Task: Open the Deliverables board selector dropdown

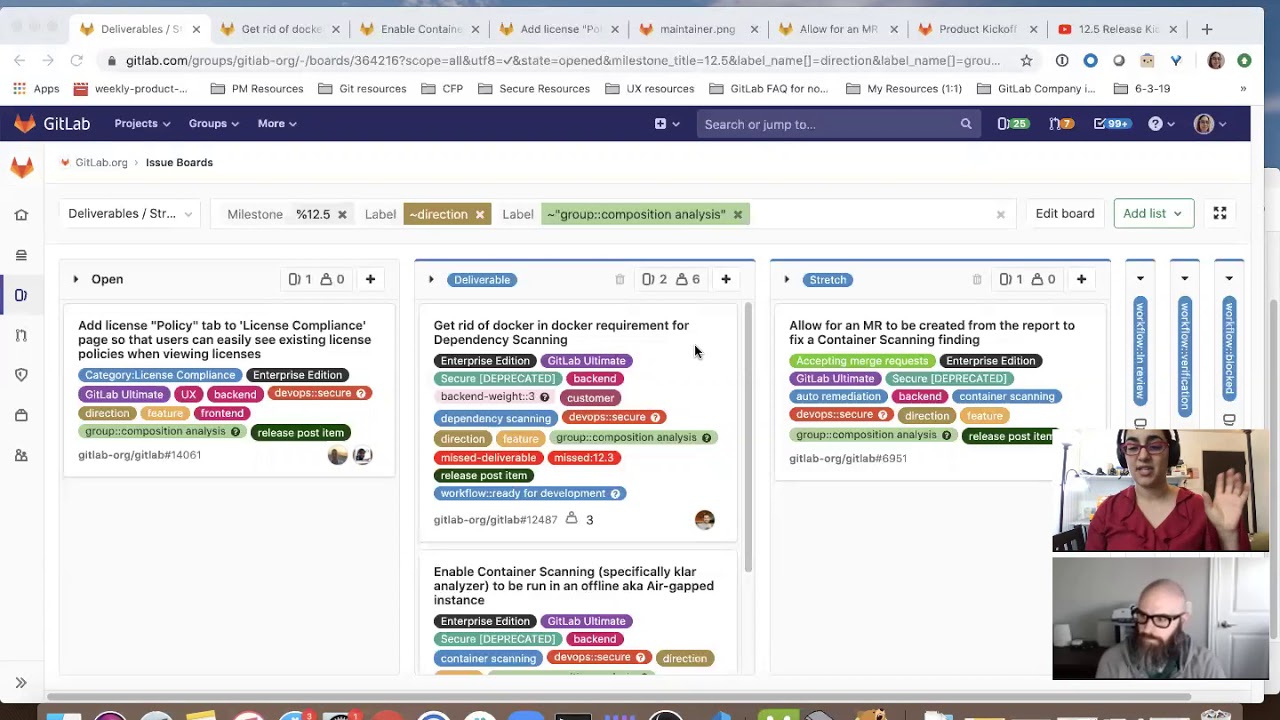Action: (129, 213)
